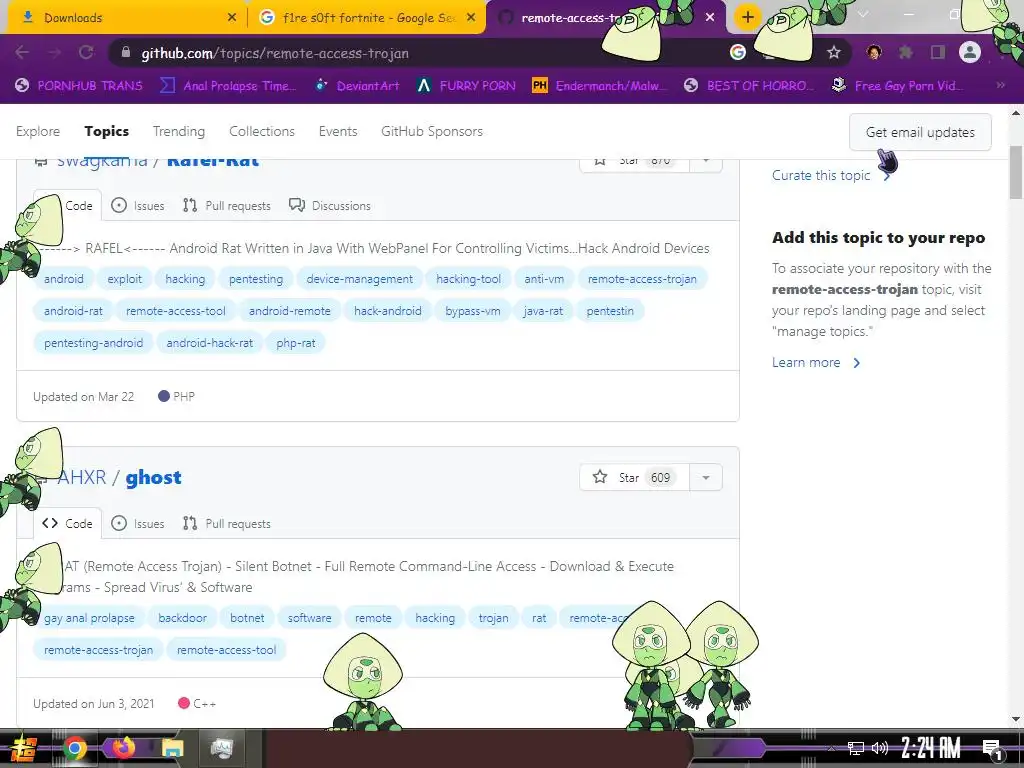1024x768 pixels.
Task: Click the remote-access-tool tag under ghost
Action: pos(227,650)
